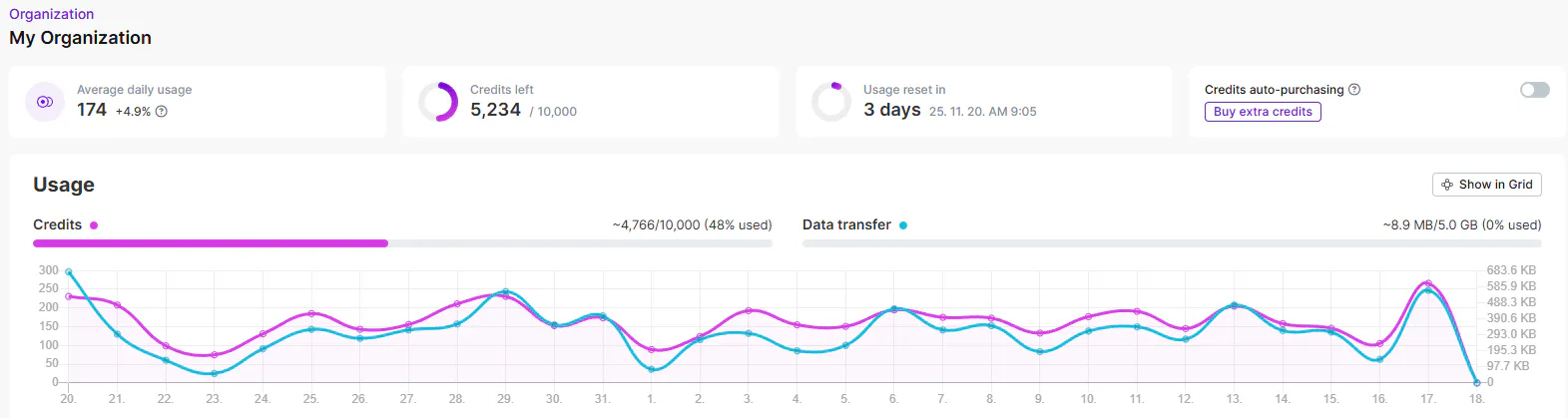Toggle the Data transfer series label

846,225
